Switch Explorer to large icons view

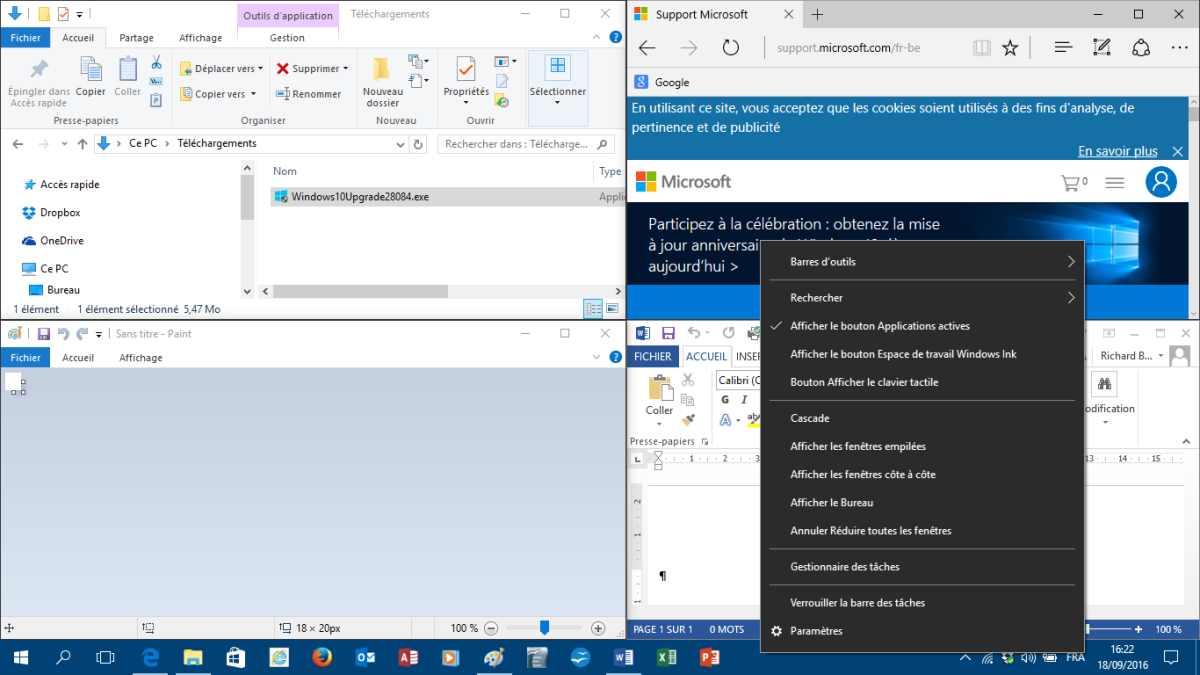coord(614,309)
